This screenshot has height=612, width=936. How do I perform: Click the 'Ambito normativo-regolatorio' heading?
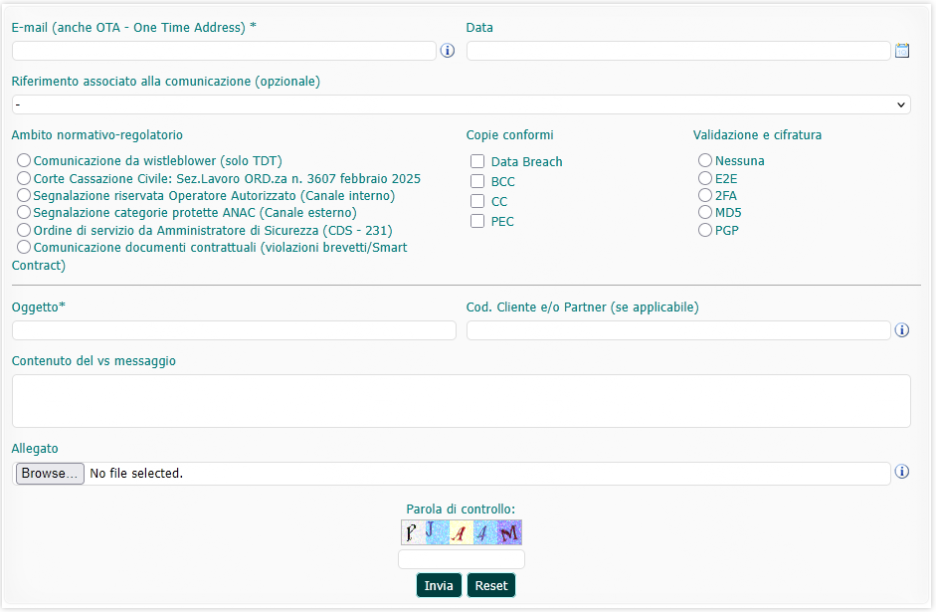[x=97, y=135]
